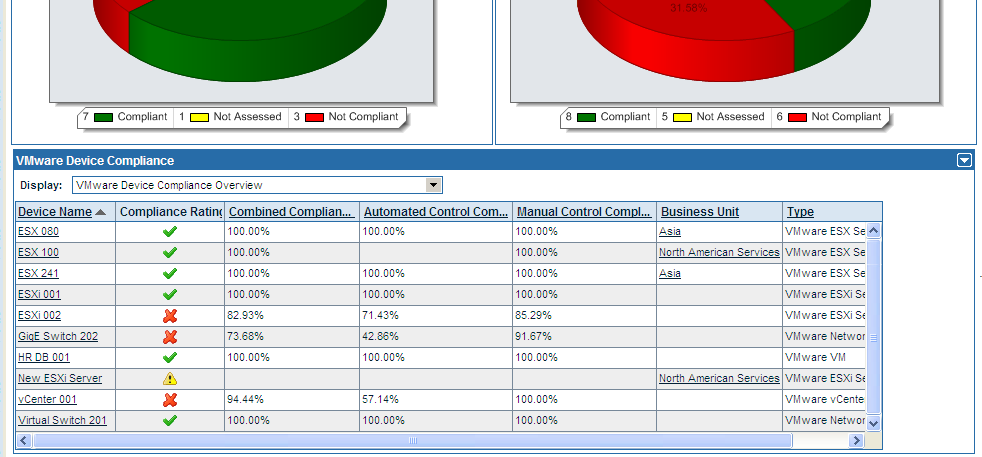
Task: Click the 42.86% automated value for GigE Switch 202
Action: (x=380, y=336)
